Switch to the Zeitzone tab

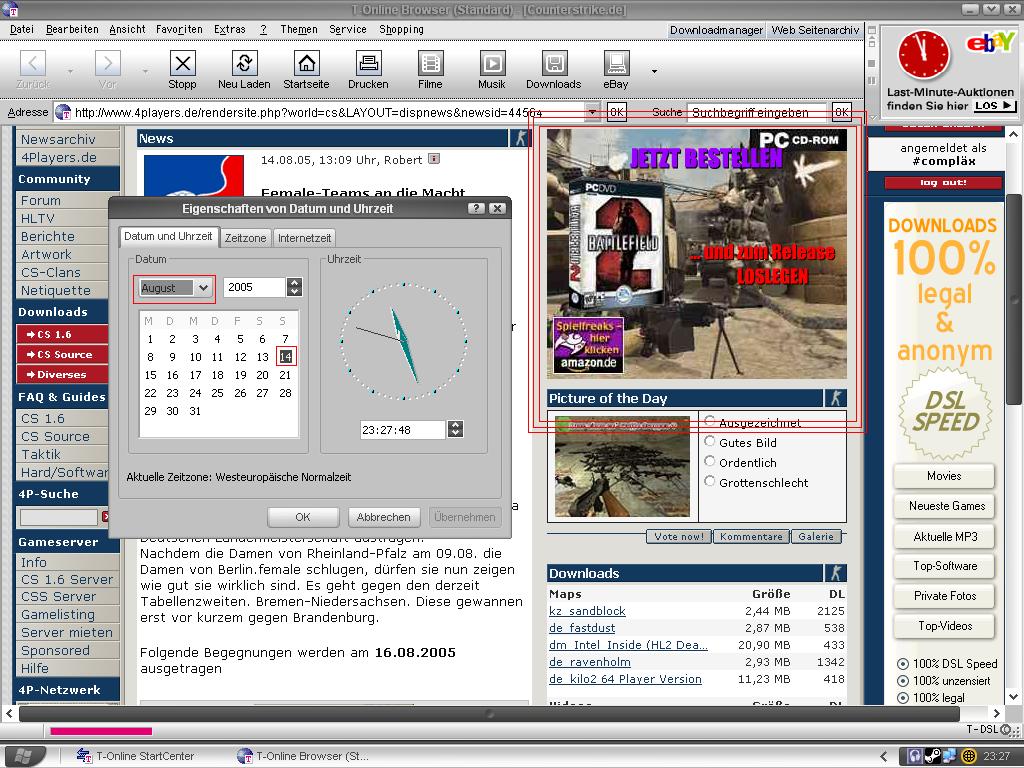pyautogui.click(x=246, y=238)
